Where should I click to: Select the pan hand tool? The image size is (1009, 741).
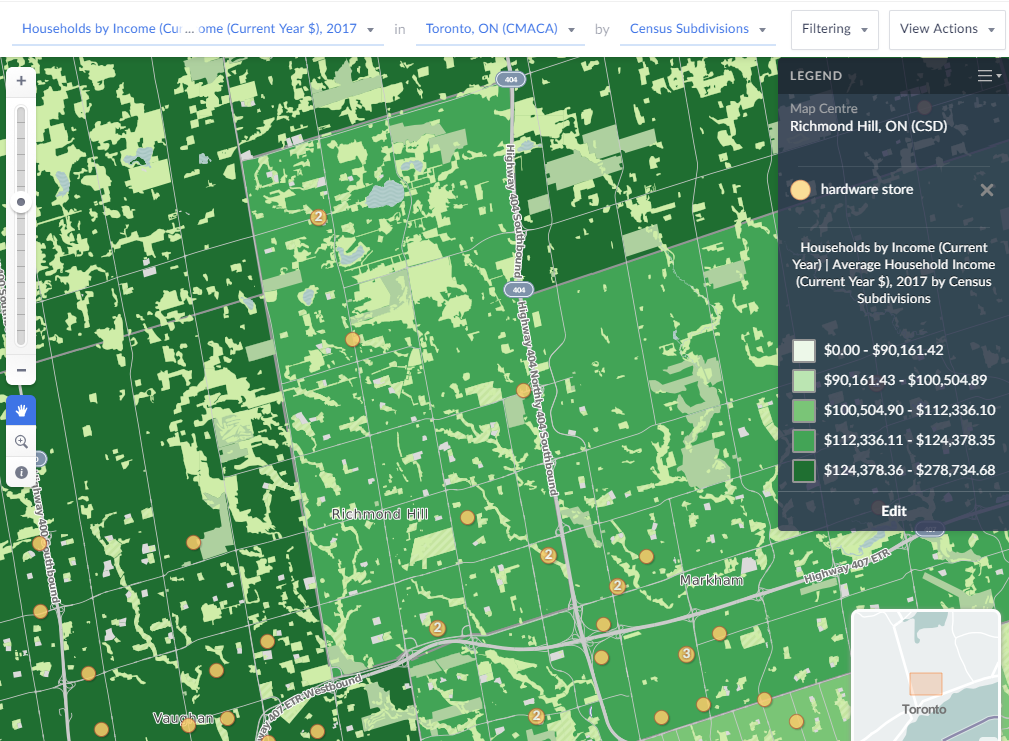pos(21,410)
